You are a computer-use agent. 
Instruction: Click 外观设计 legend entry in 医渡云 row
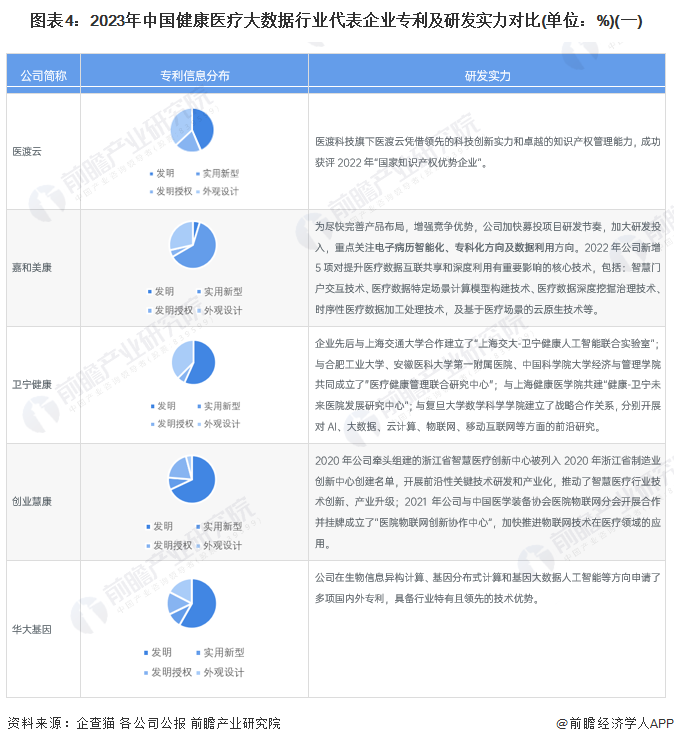[x=217, y=191]
